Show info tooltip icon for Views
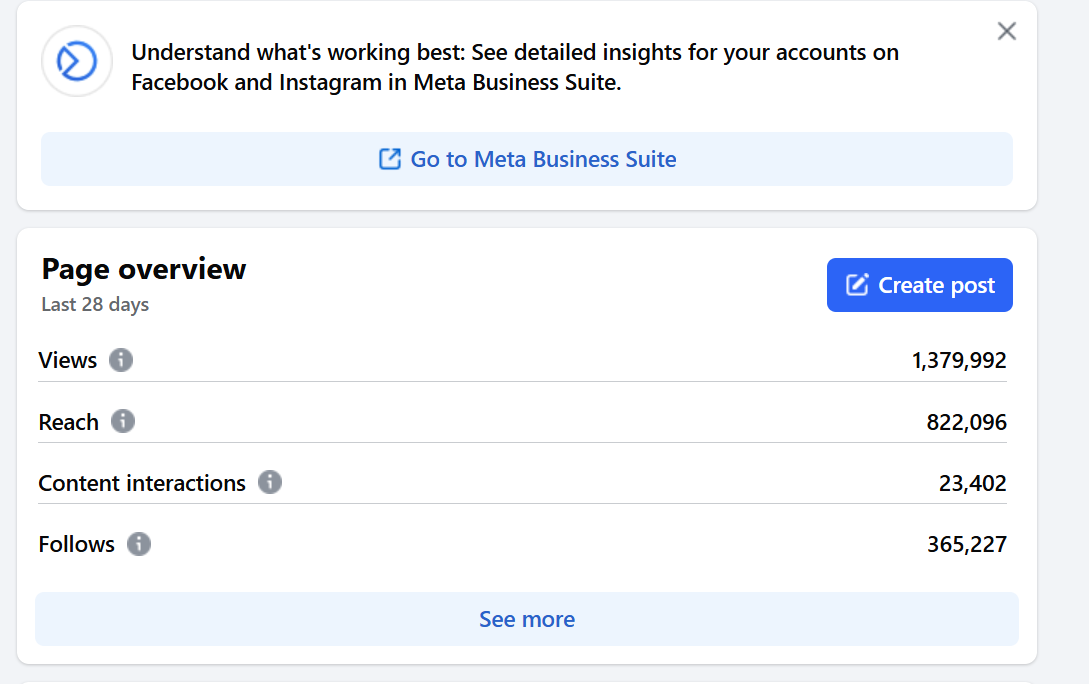The height and width of the screenshot is (684, 1089). [121, 360]
